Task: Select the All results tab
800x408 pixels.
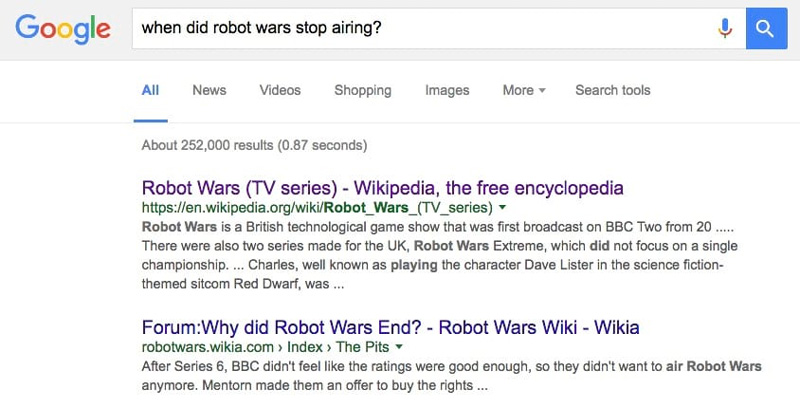Action: click(x=151, y=90)
